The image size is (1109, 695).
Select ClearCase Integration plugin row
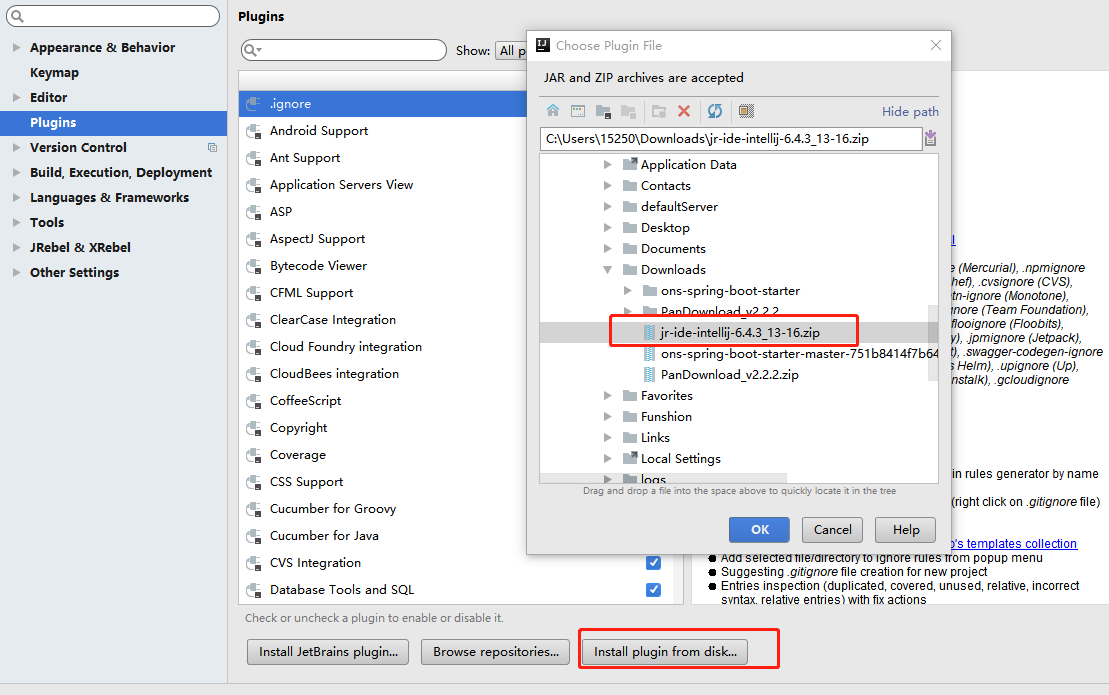tap(382, 320)
